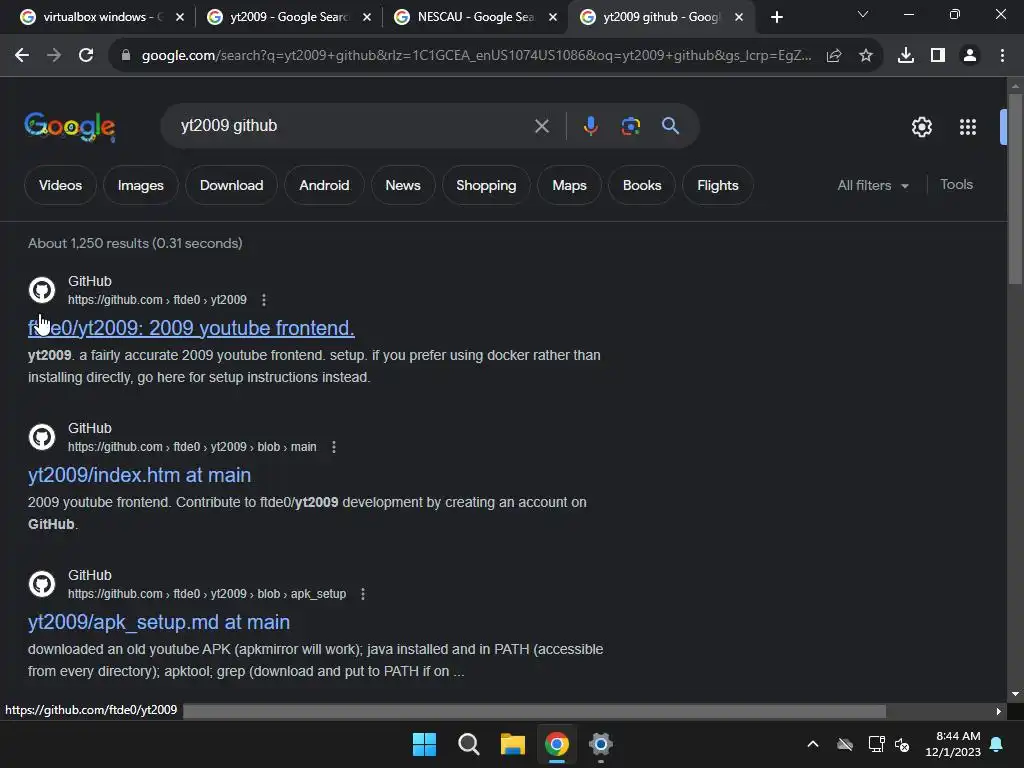Open yt2009/index.htm at main link

(139, 475)
